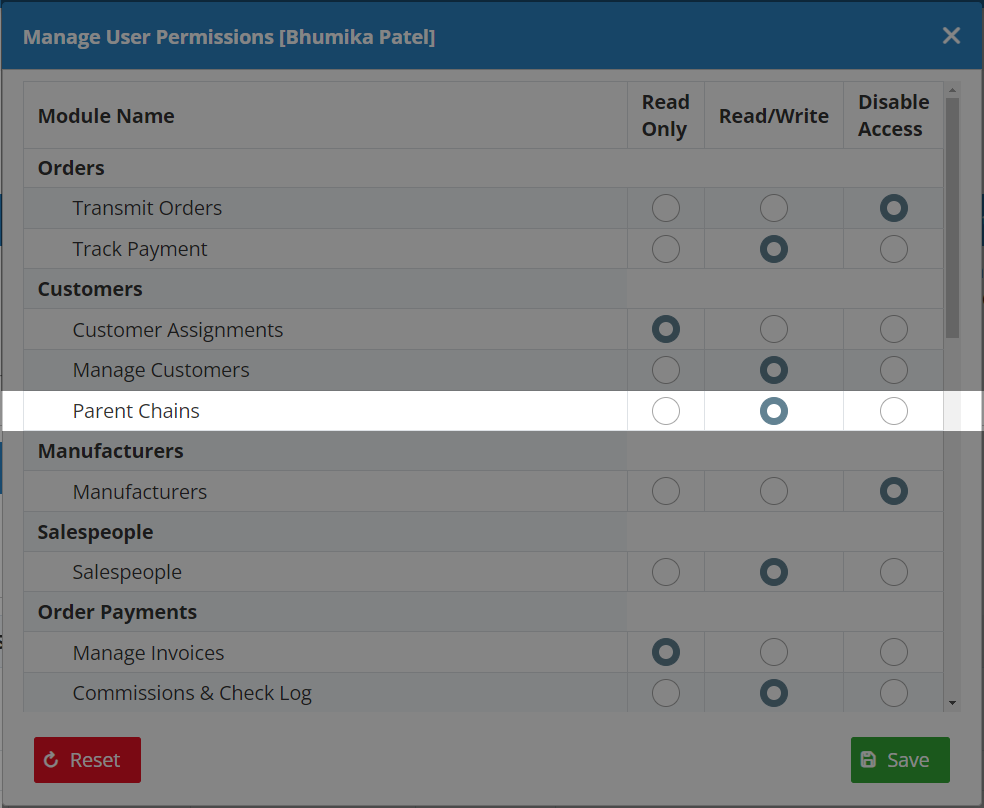Set Transmit Orders to Read Only

(x=665, y=208)
